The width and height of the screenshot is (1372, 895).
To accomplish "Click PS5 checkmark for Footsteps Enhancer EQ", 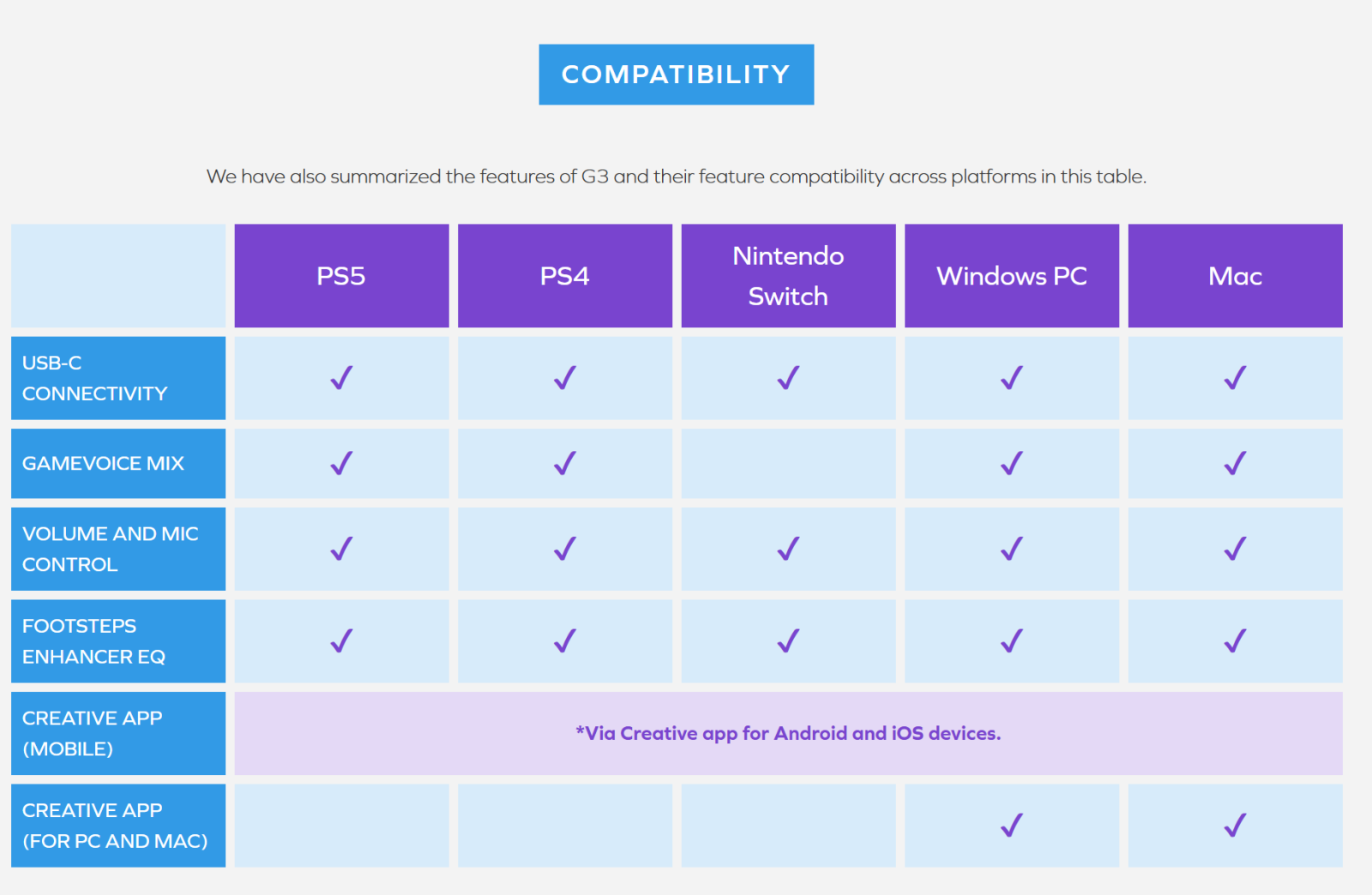I will click(341, 641).
